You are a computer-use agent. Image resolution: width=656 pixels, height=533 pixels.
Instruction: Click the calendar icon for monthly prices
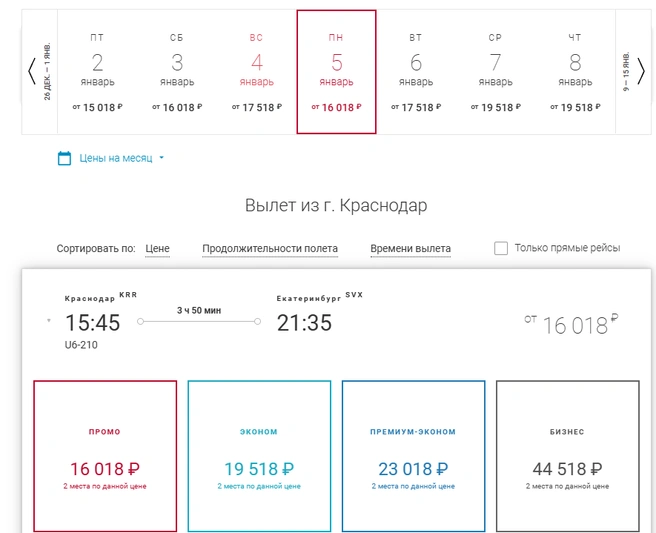point(64,158)
